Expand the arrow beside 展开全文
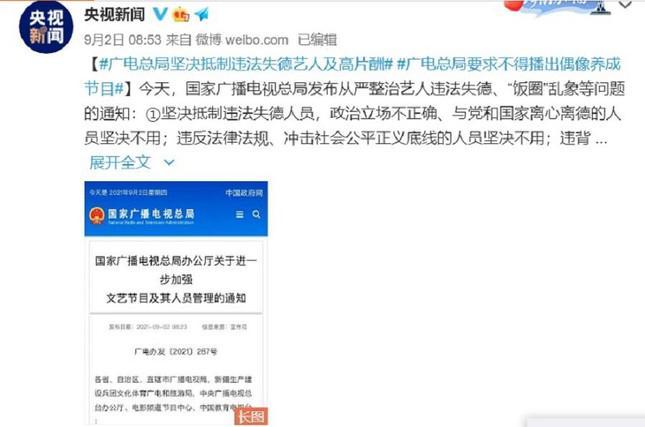Viewport: 645px width, 427px height. click(x=169, y=163)
